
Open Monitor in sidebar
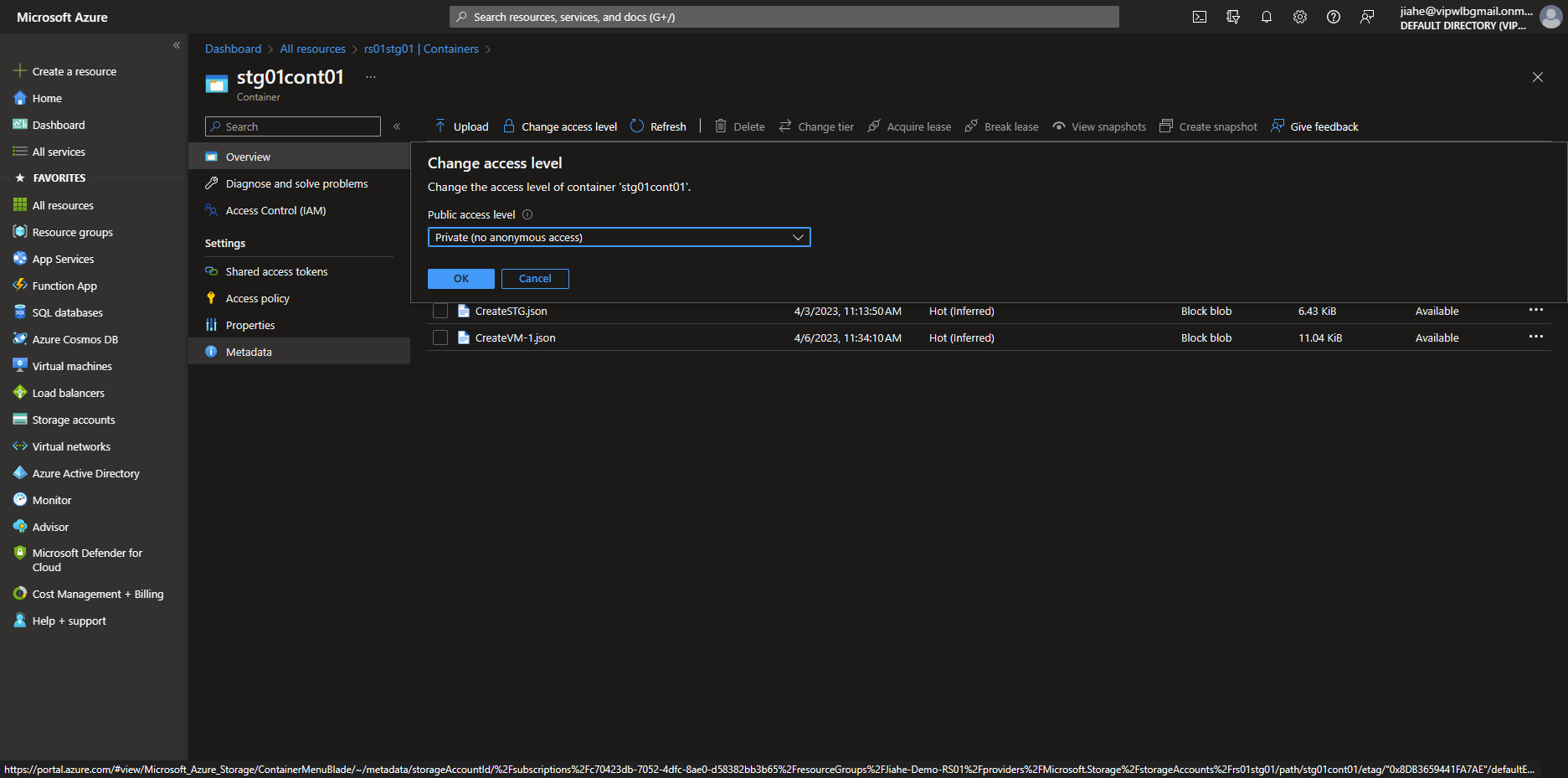pyautogui.click(x=94, y=500)
